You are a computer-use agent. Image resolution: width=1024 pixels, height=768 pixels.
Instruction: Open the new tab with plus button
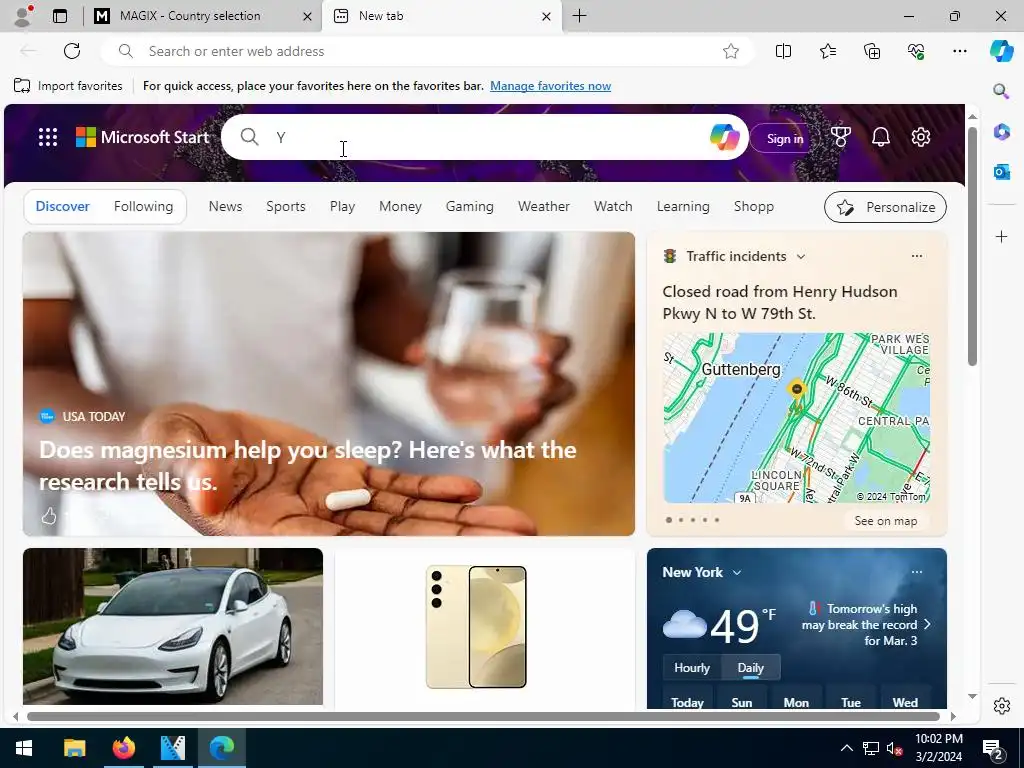point(579,16)
